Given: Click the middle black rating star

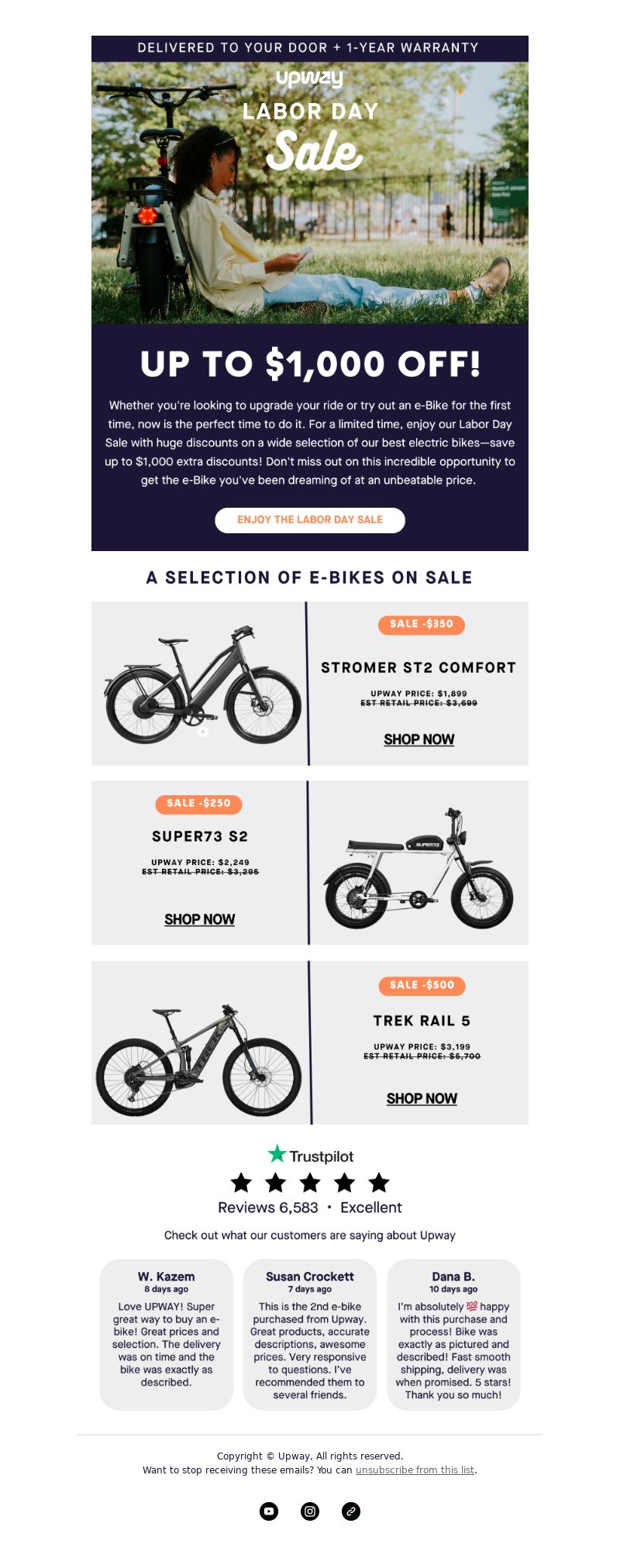Looking at the screenshot, I should [310, 1182].
